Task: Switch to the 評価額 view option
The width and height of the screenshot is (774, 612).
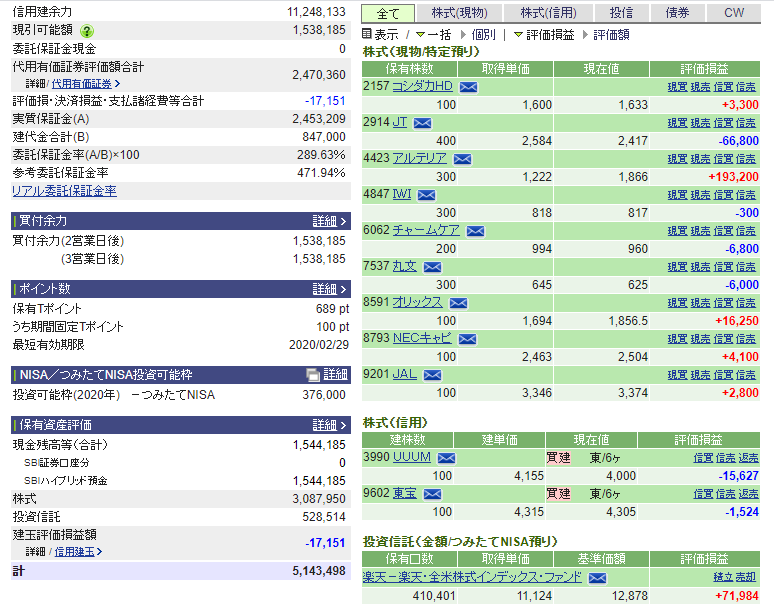Action: click(611, 35)
